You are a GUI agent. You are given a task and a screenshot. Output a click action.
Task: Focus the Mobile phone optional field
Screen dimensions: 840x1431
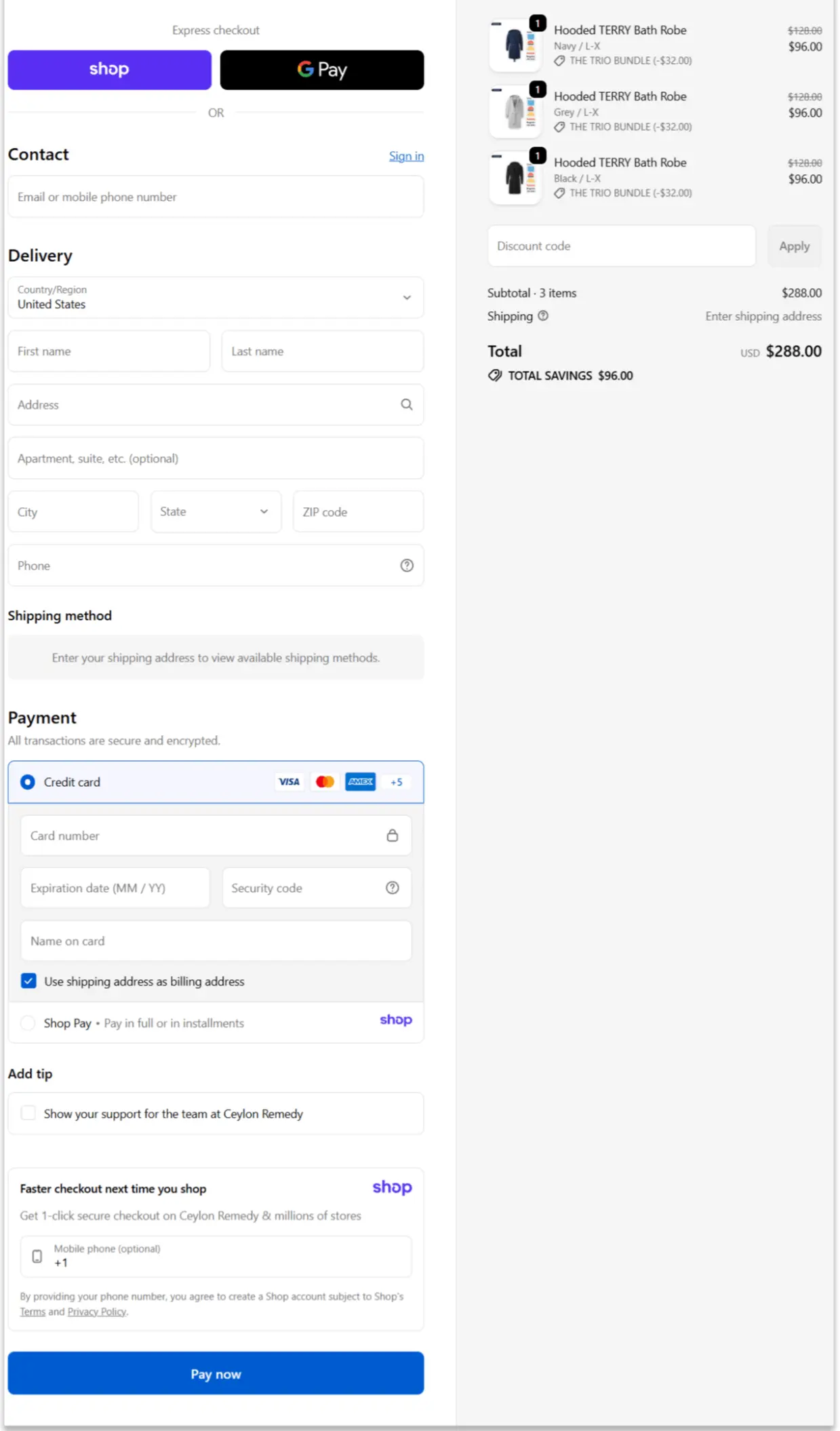216,1256
